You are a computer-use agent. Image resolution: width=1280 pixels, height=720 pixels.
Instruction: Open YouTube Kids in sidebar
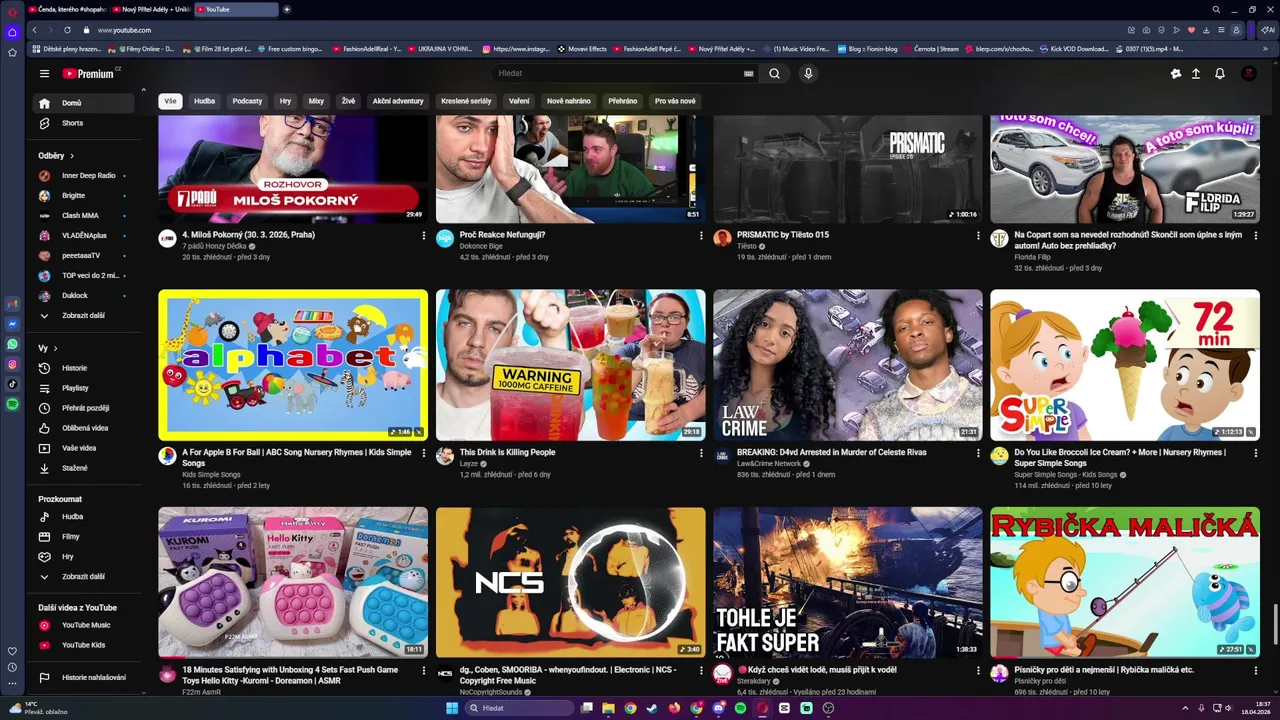tap(84, 645)
